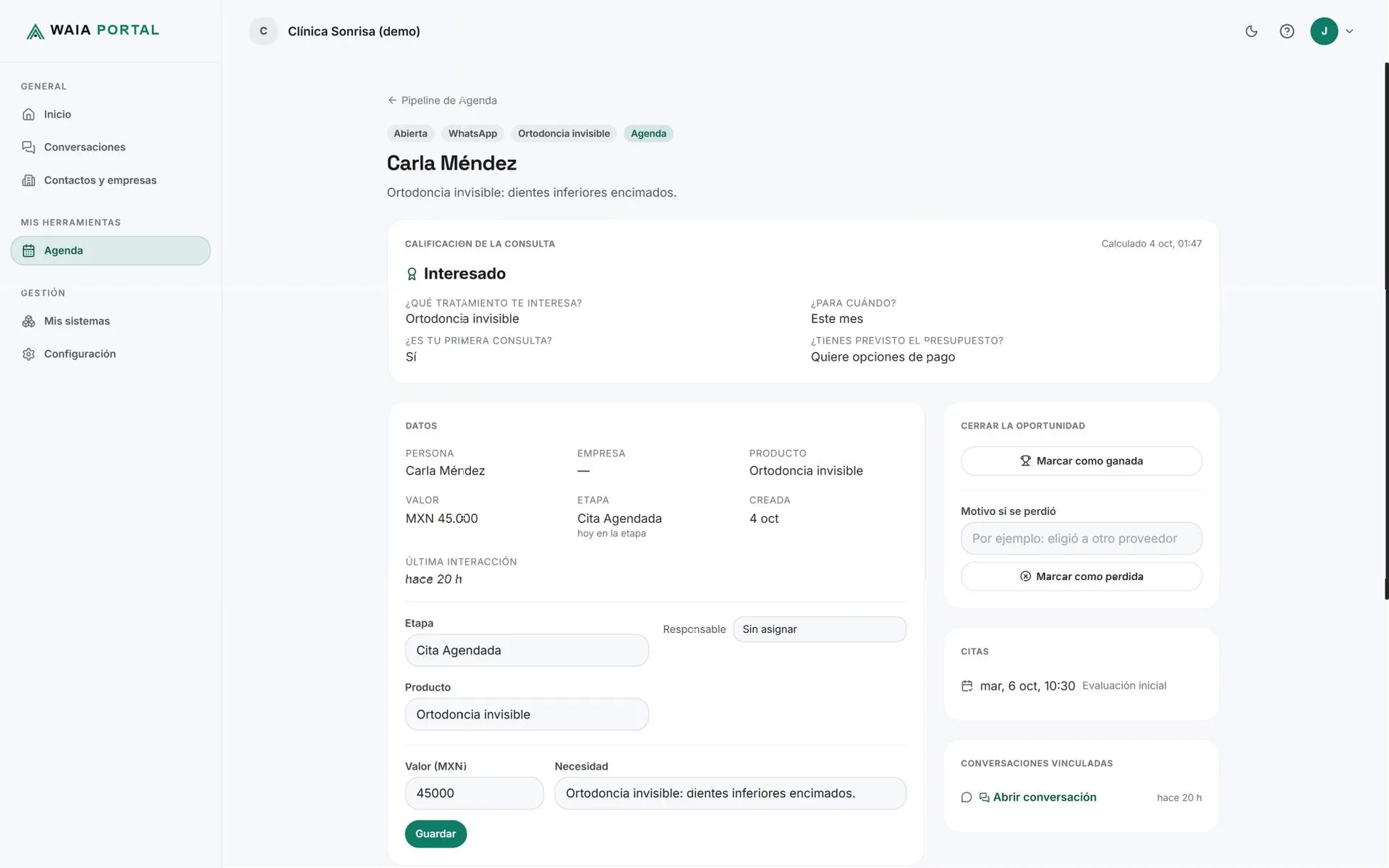Go to Inicio in sidebar
1389x868 pixels.
[110, 114]
